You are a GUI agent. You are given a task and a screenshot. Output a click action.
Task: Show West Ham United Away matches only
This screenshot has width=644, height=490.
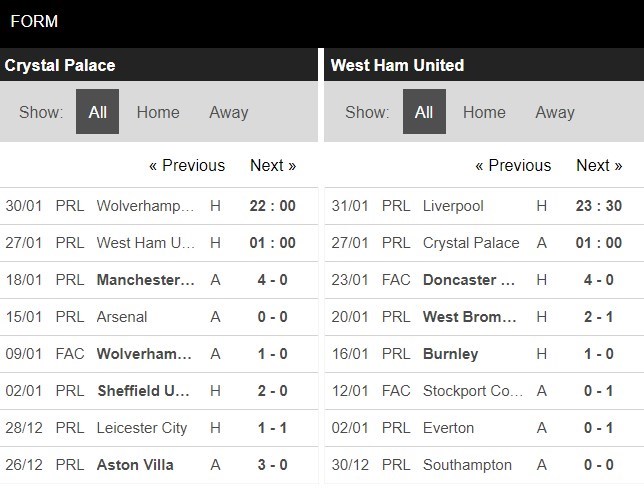click(x=555, y=112)
